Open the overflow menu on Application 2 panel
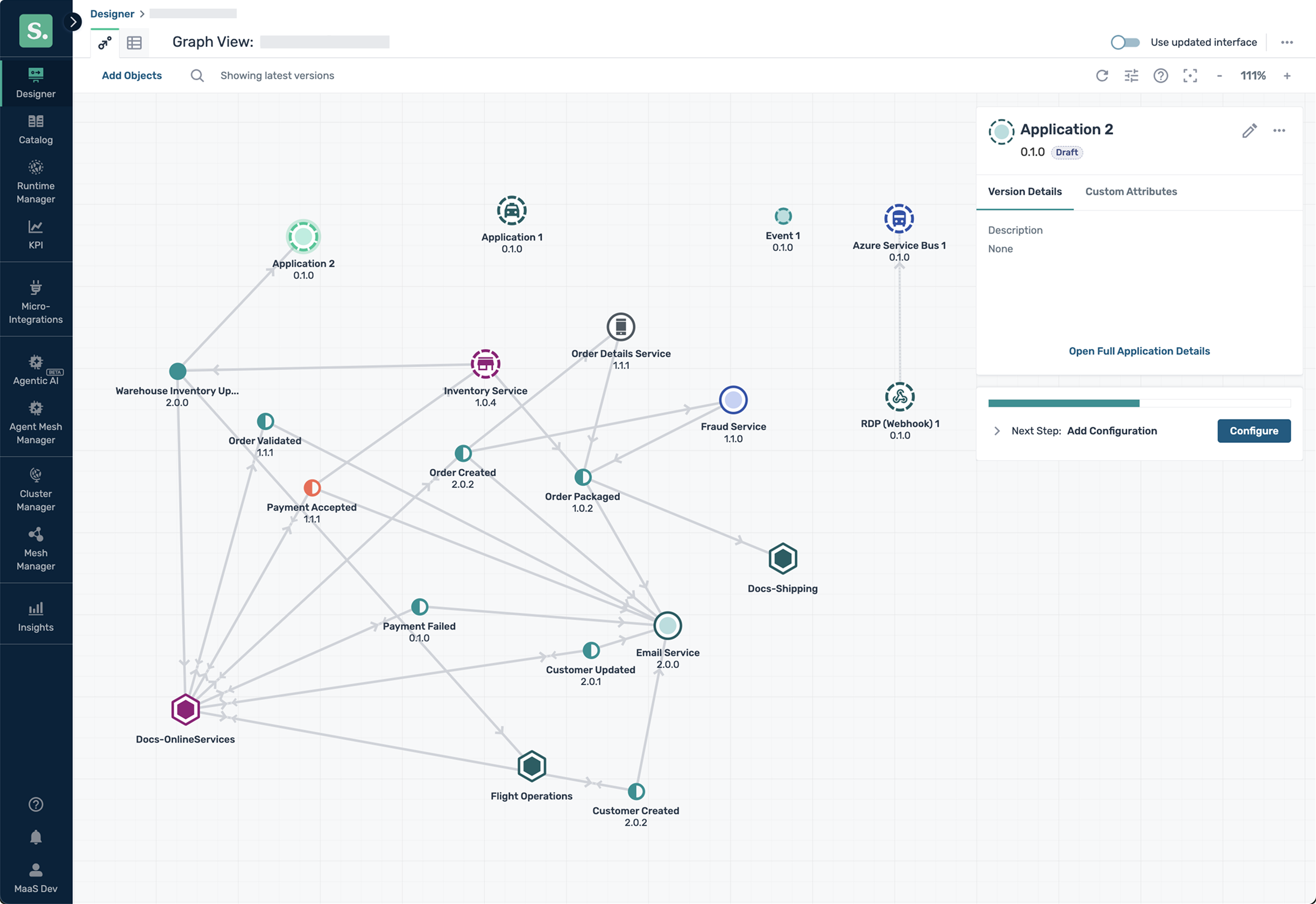1316x904 pixels. pos(1279,131)
